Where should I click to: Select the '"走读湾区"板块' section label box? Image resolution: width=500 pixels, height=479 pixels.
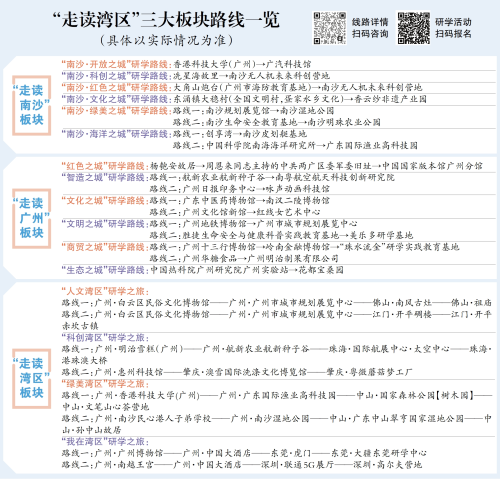click(x=32, y=378)
